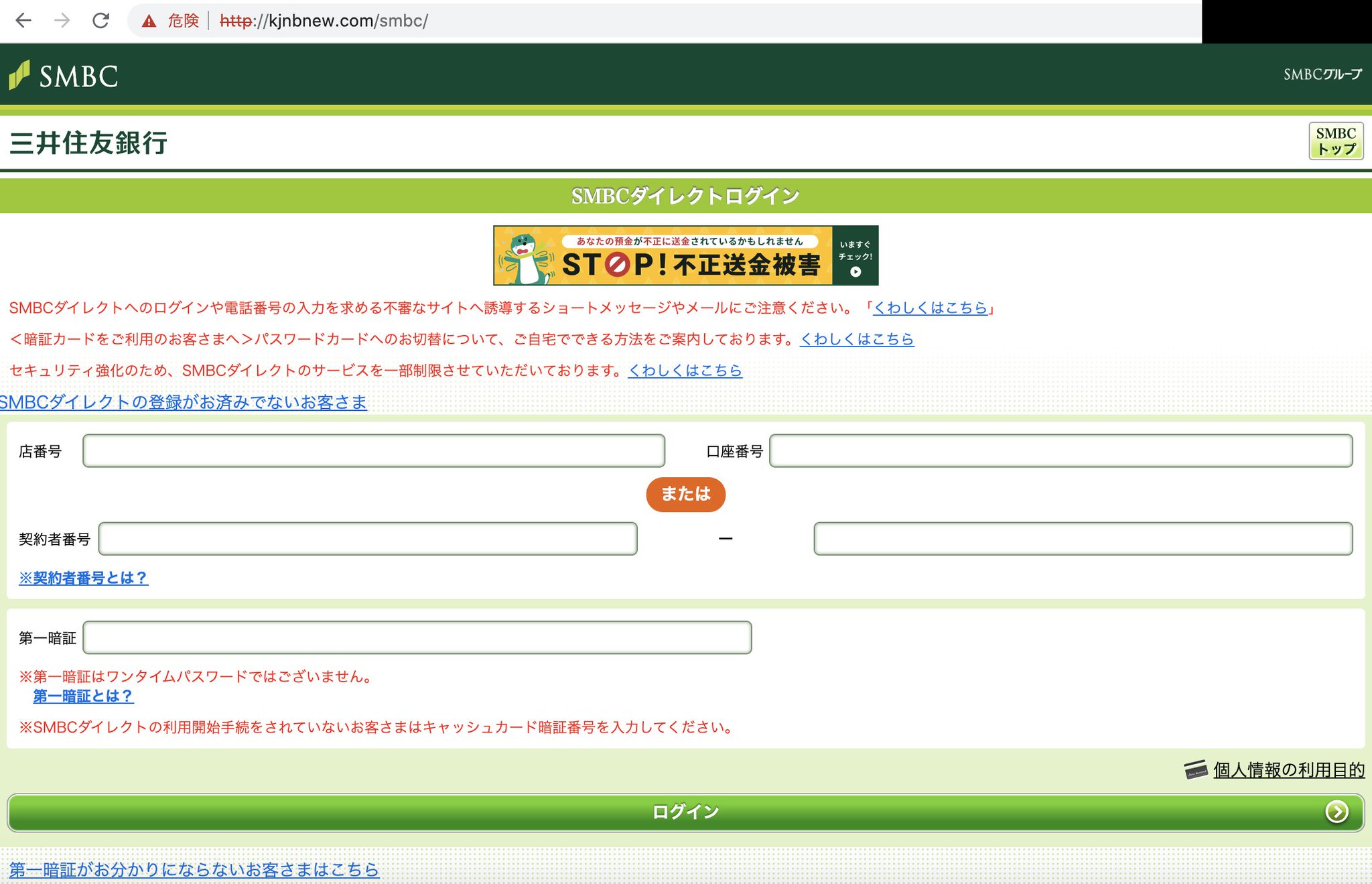The width and height of the screenshot is (1372, 884).
Task: Click the いますぐチェック! banner text
Action: click(855, 251)
